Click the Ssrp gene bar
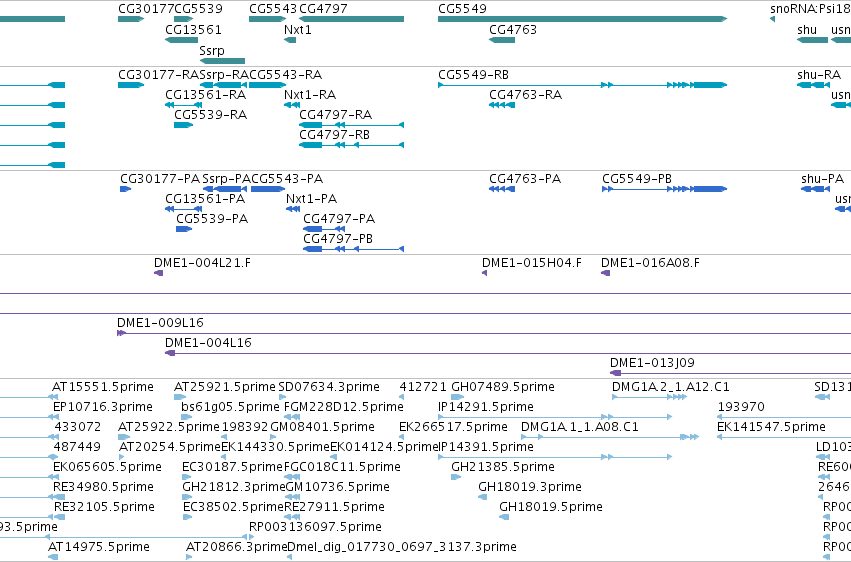 (x=223, y=61)
